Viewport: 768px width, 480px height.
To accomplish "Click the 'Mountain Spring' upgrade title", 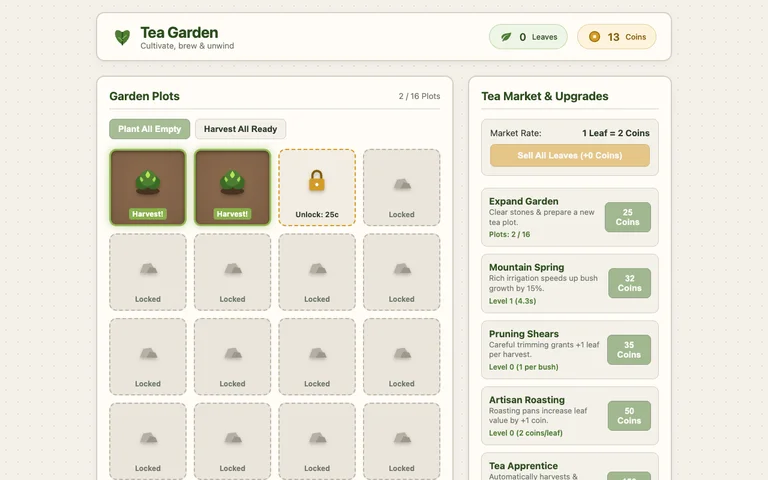I will coord(527,267).
